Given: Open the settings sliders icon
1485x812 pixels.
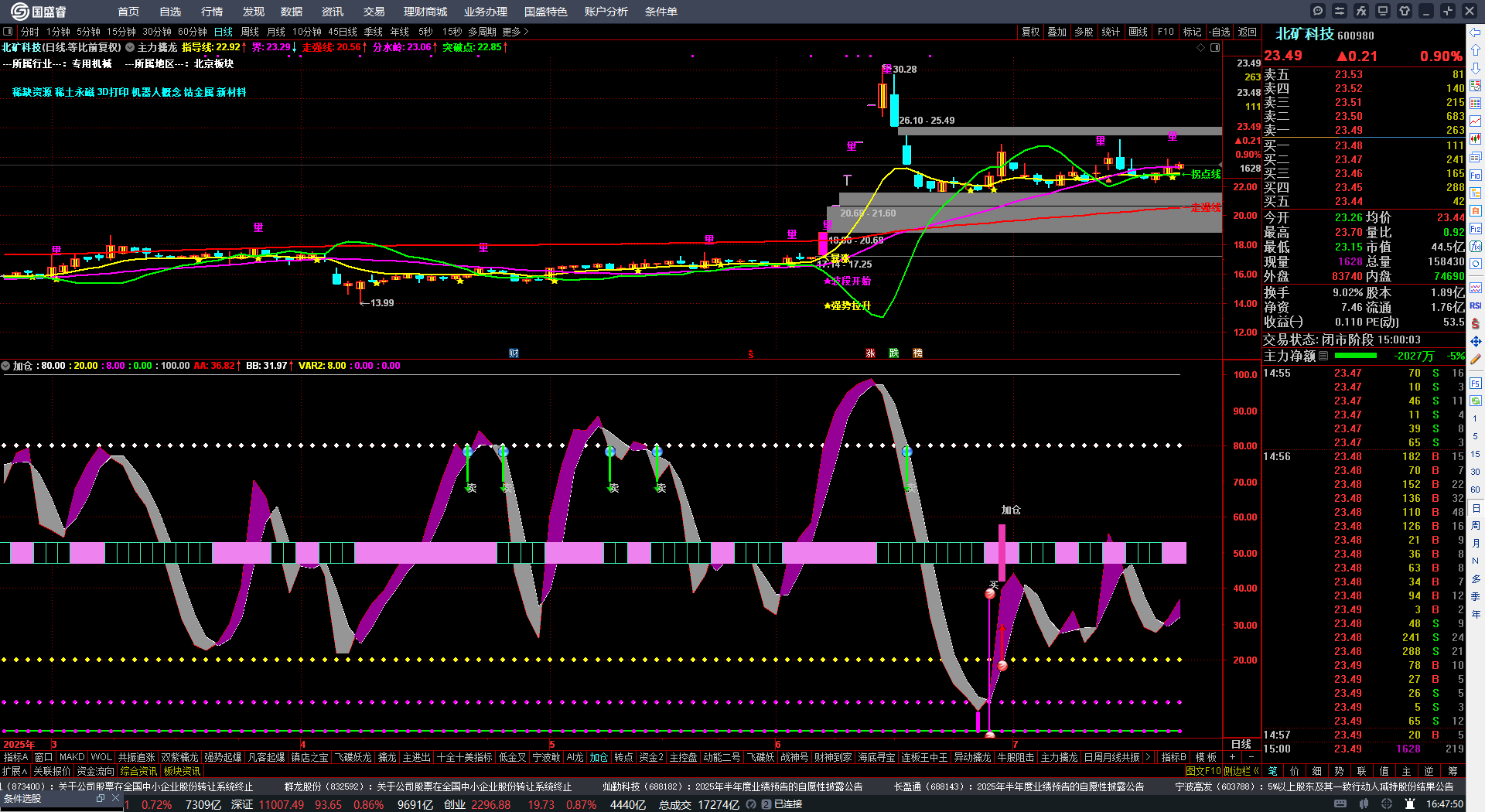Looking at the screenshot, I should (1340, 11).
